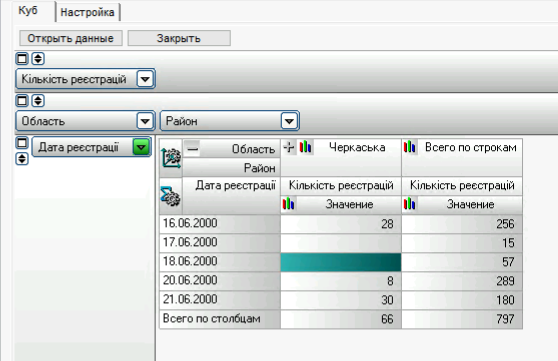
Task: Collapse the Область header minus button
Action: [193, 148]
